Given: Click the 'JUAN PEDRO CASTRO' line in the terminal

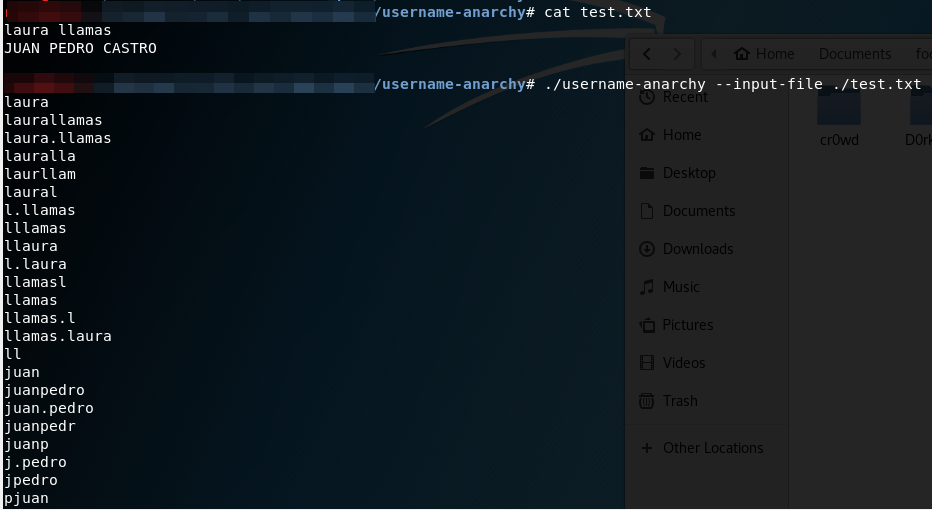Looking at the screenshot, I should pos(80,48).
